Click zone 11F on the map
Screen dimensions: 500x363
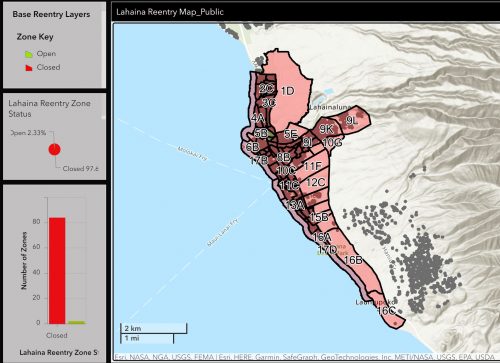coord(312,166)
